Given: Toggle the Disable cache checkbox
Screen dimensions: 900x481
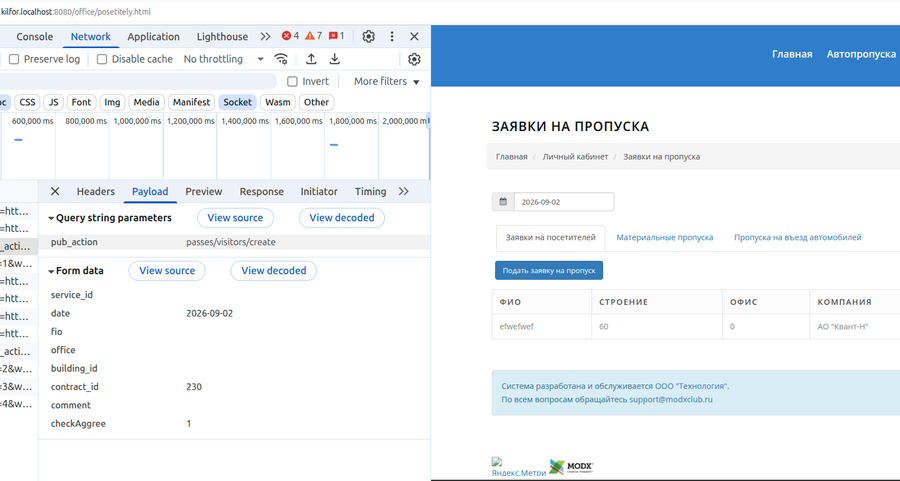Looking at the screenshot, I should 102,59.
